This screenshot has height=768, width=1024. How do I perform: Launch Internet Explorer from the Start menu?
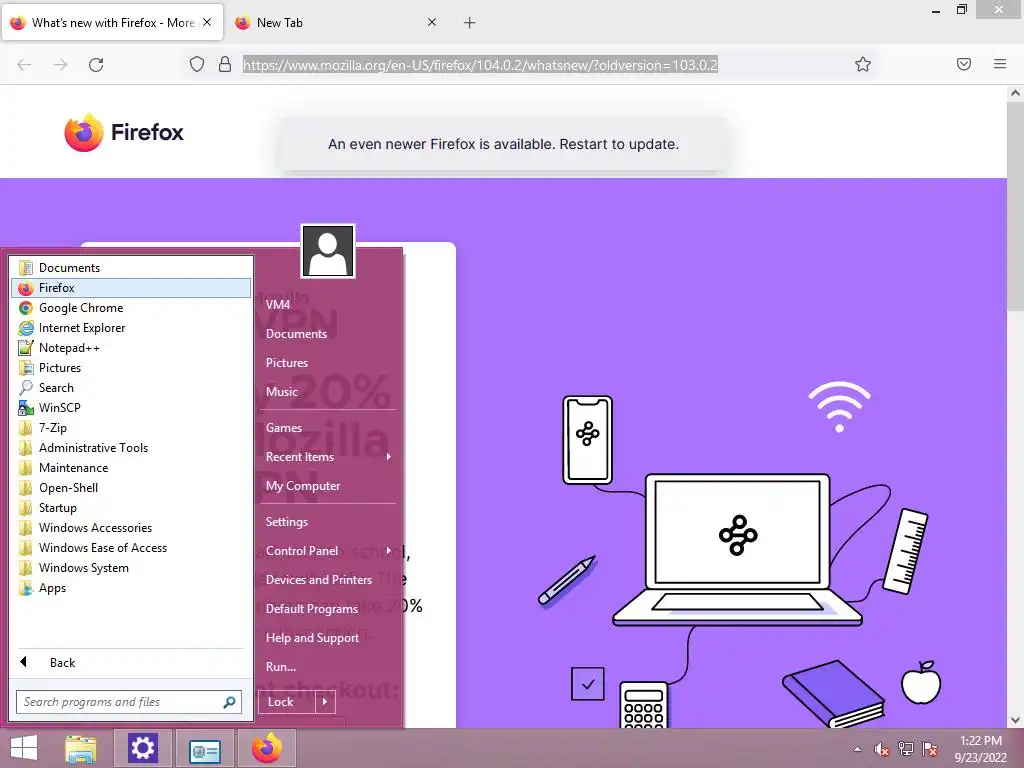[x=131, y=328]
